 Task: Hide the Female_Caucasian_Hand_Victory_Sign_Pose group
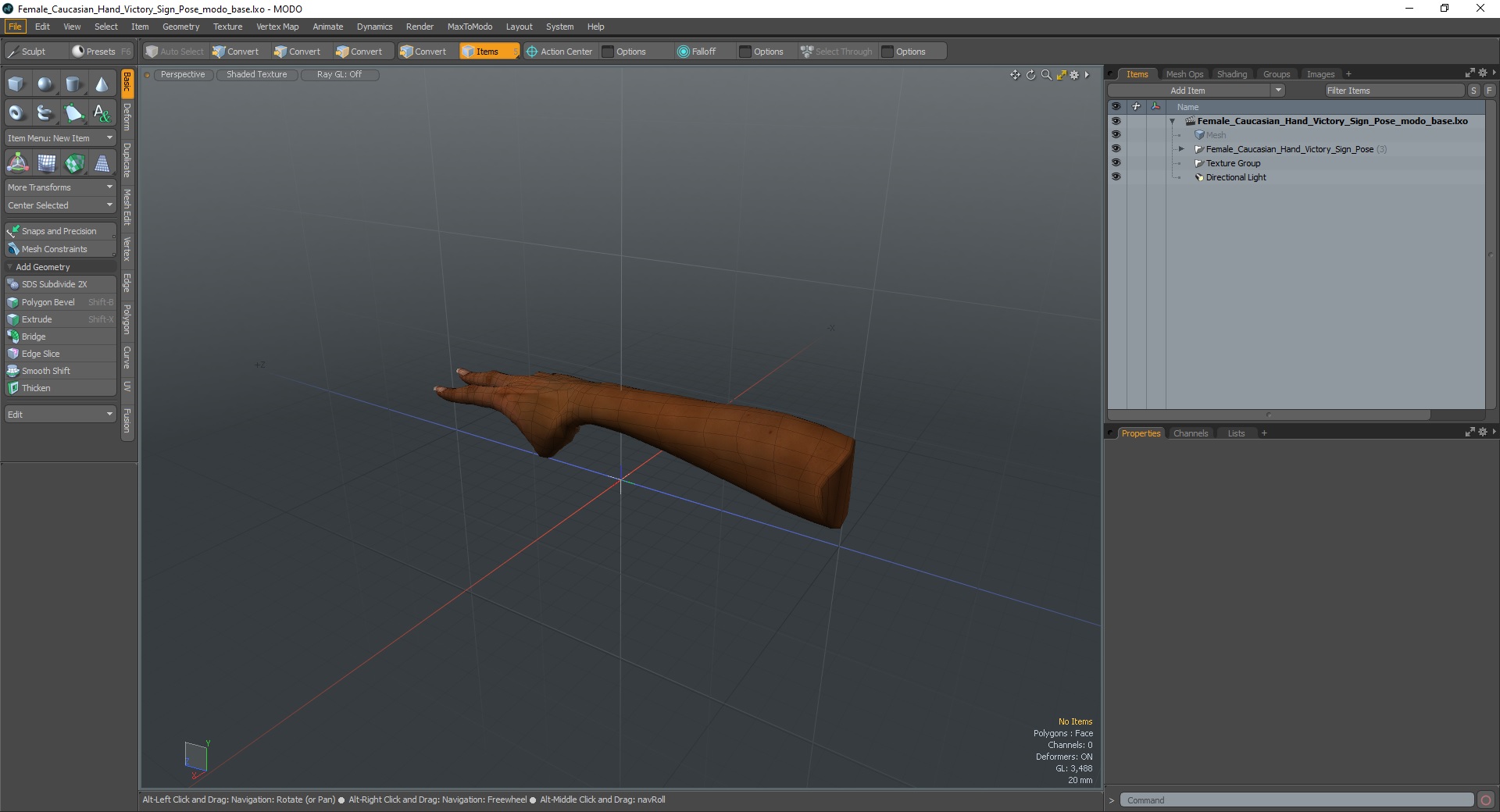point(1116,149)
